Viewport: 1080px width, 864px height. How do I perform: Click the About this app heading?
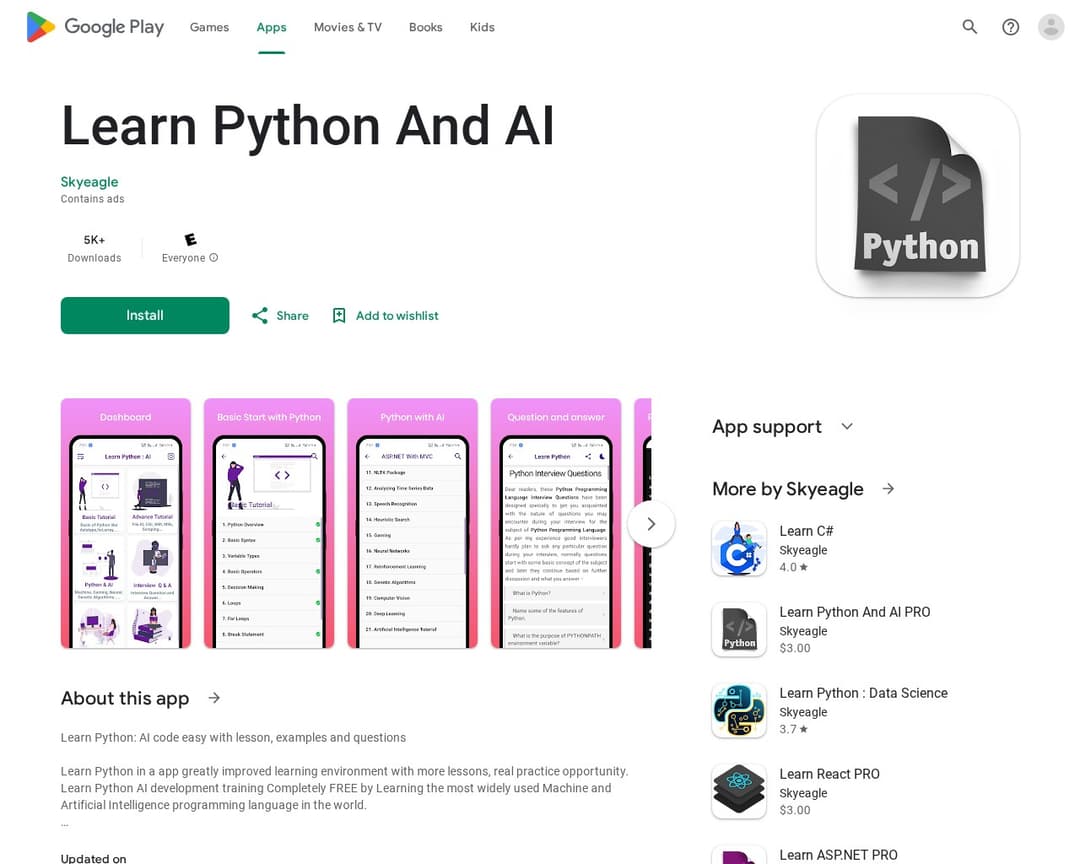(x=125, y=698)
